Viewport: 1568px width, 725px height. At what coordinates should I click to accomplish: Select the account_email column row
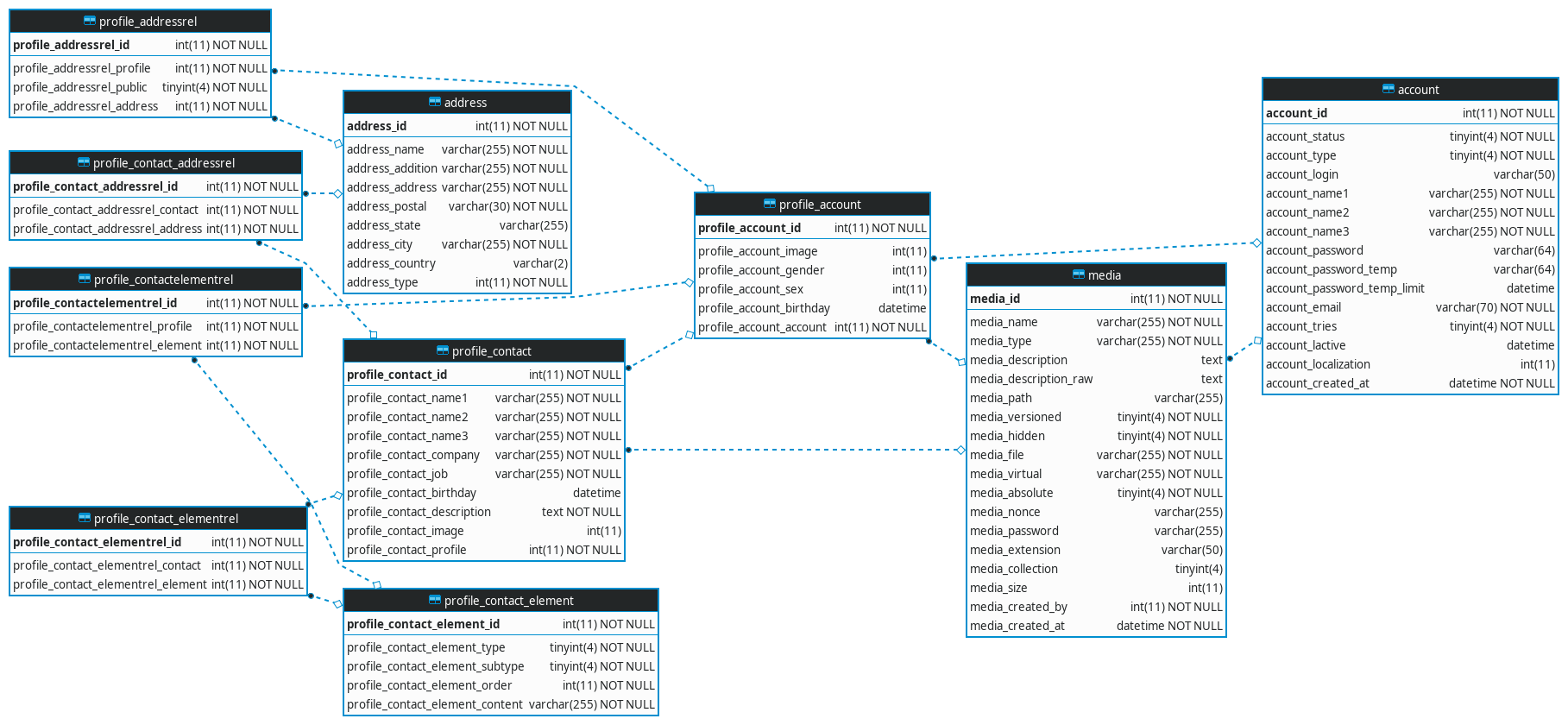pyautogui.click(x=1409, y=307)
